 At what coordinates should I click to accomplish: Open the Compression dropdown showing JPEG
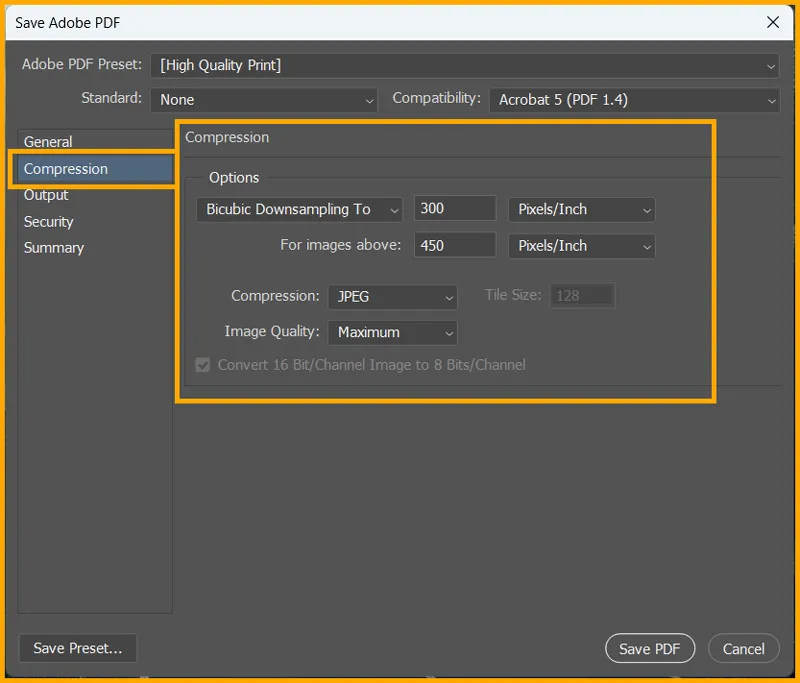click(x=392, y=296)
